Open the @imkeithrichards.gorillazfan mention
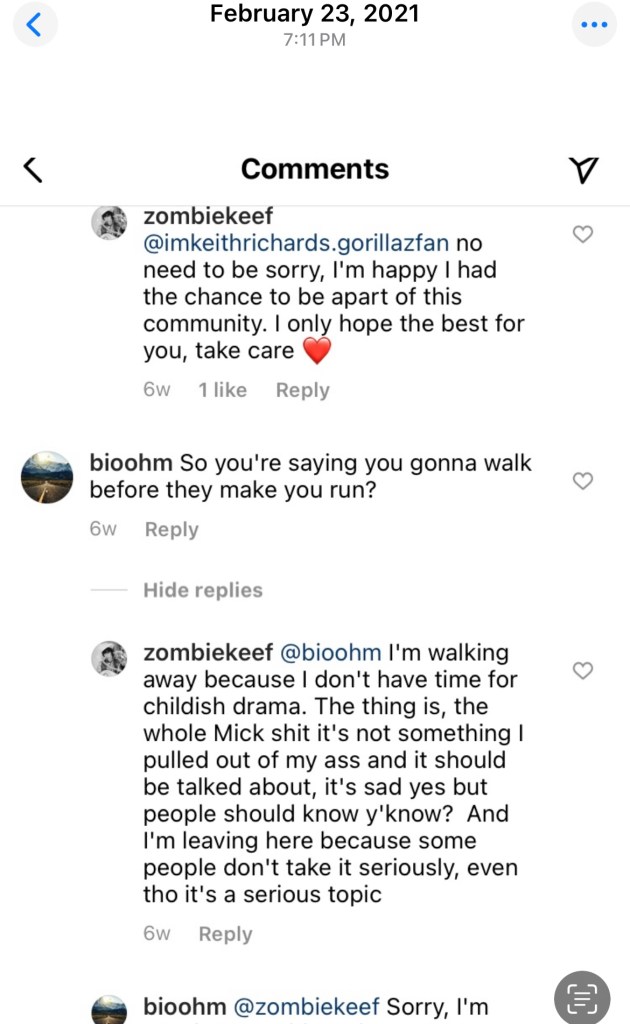This screenshot has height=1024, width=630. 296,243
